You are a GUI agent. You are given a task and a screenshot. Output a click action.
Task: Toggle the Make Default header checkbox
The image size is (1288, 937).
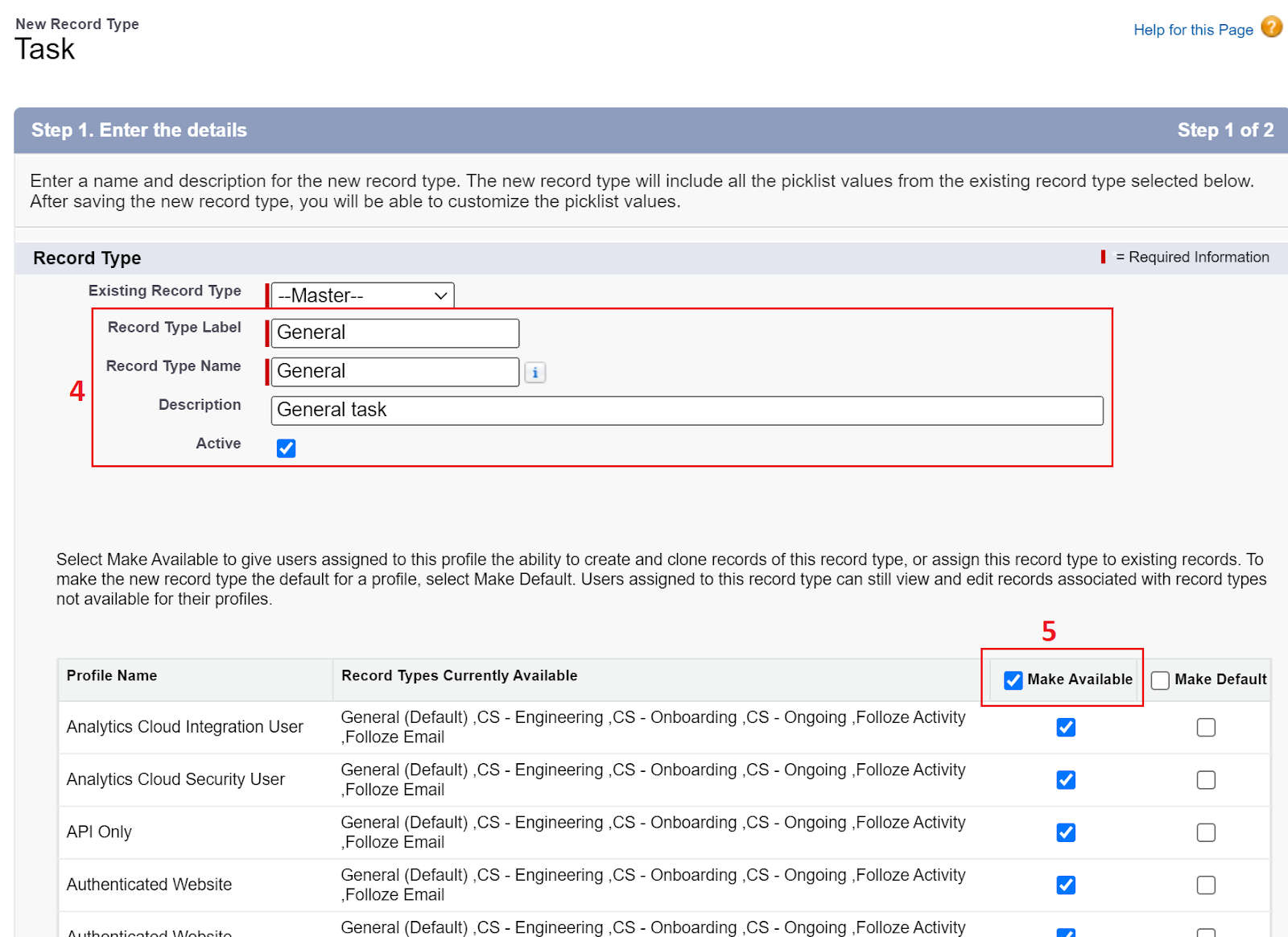(x=1160, y=680)
